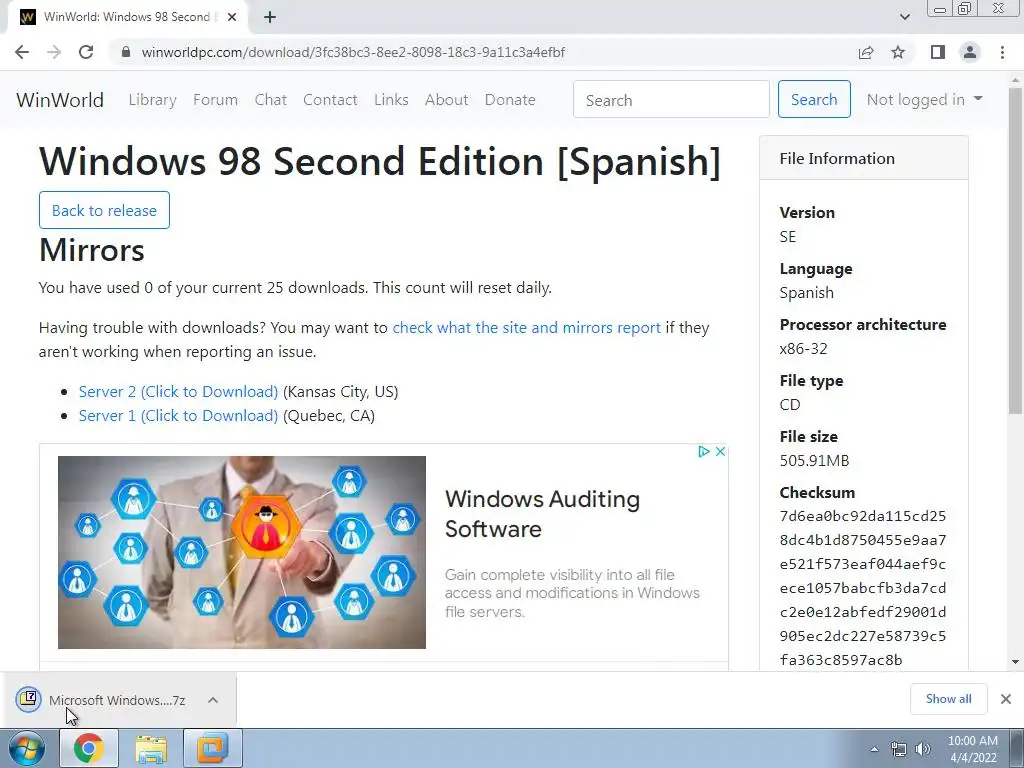Image resolution: width=1024 pixels, height=768 pixels.
Task: Show hidden tray icons arrow
Action: pos(874,749)
